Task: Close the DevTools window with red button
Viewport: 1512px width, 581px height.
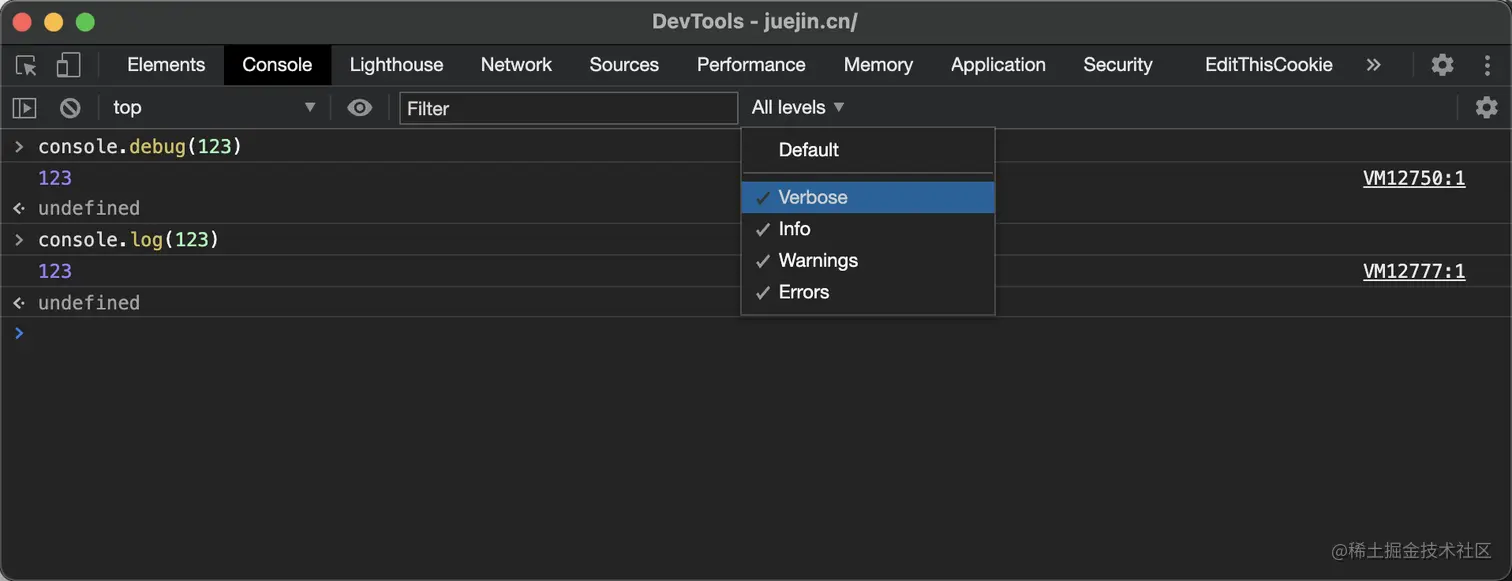Action: (23, 22)
